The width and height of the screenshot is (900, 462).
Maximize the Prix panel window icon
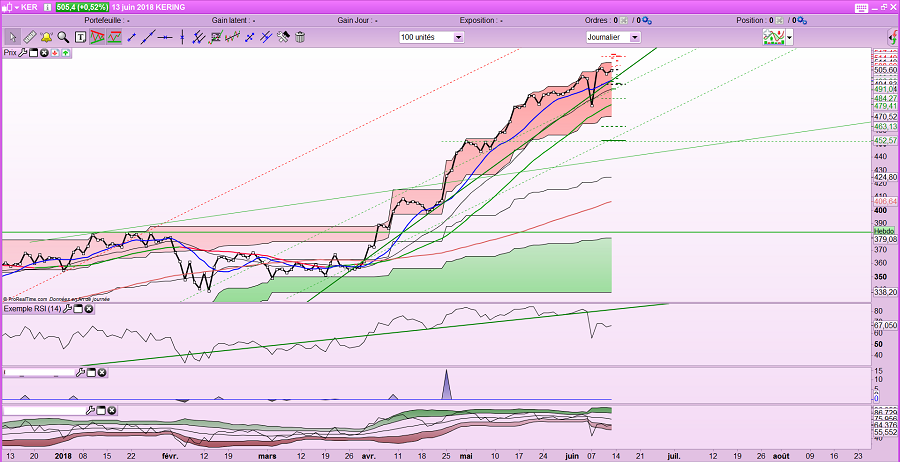[33, 53]
